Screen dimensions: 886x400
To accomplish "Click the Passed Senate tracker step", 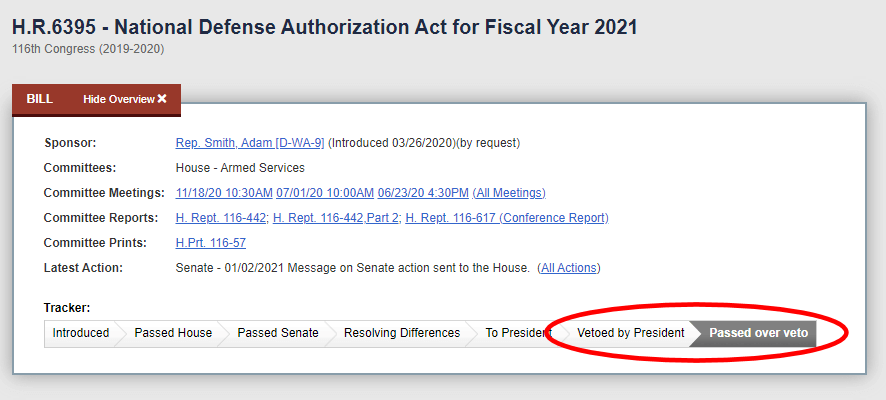I will click(278, 333).
